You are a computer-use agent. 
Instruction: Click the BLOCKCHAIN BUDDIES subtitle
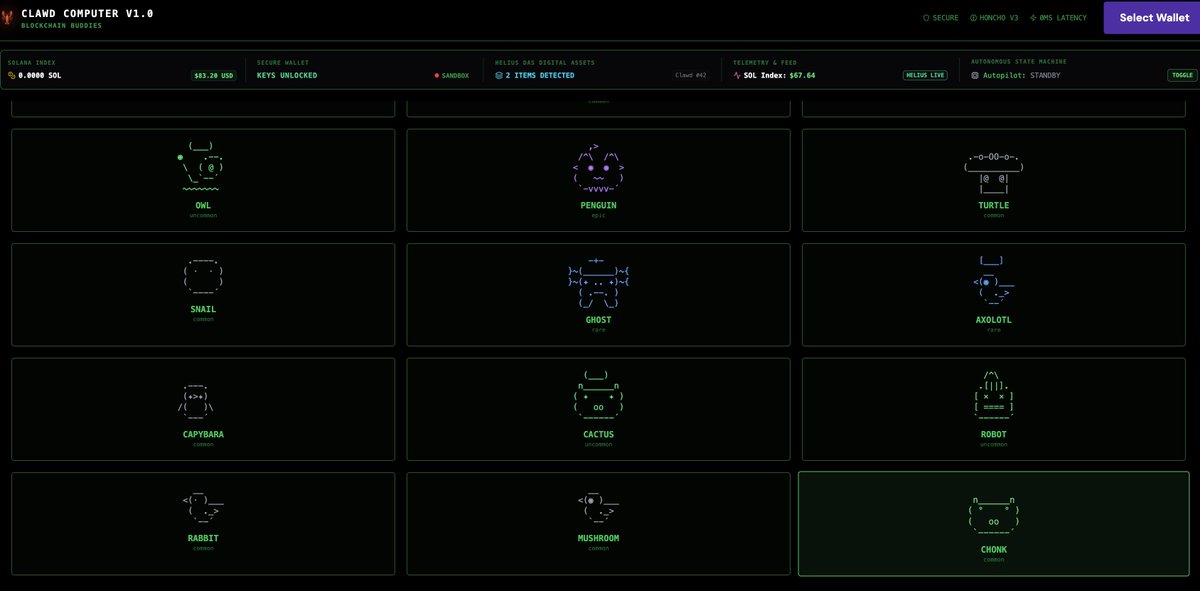click(61, 26)
